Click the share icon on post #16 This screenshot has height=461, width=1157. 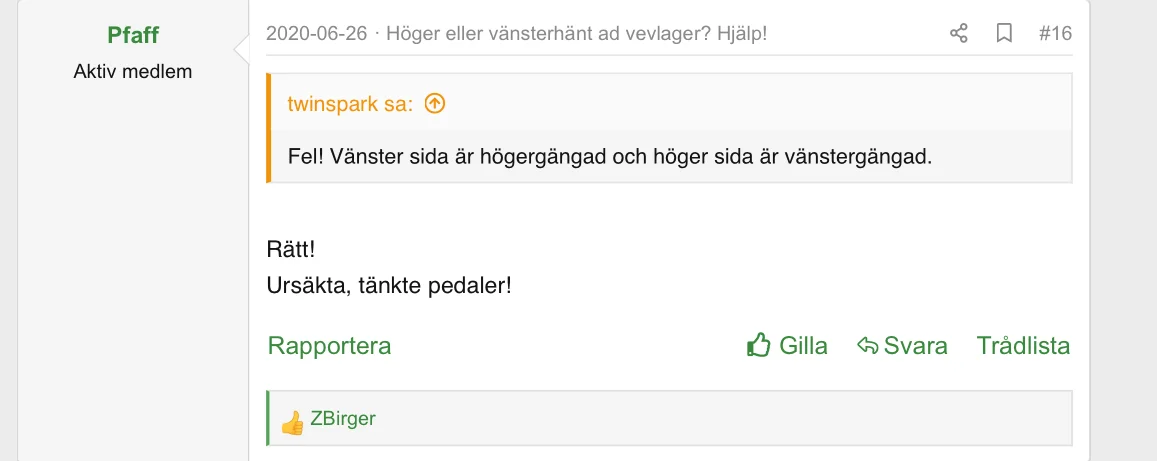coord(959,33)
